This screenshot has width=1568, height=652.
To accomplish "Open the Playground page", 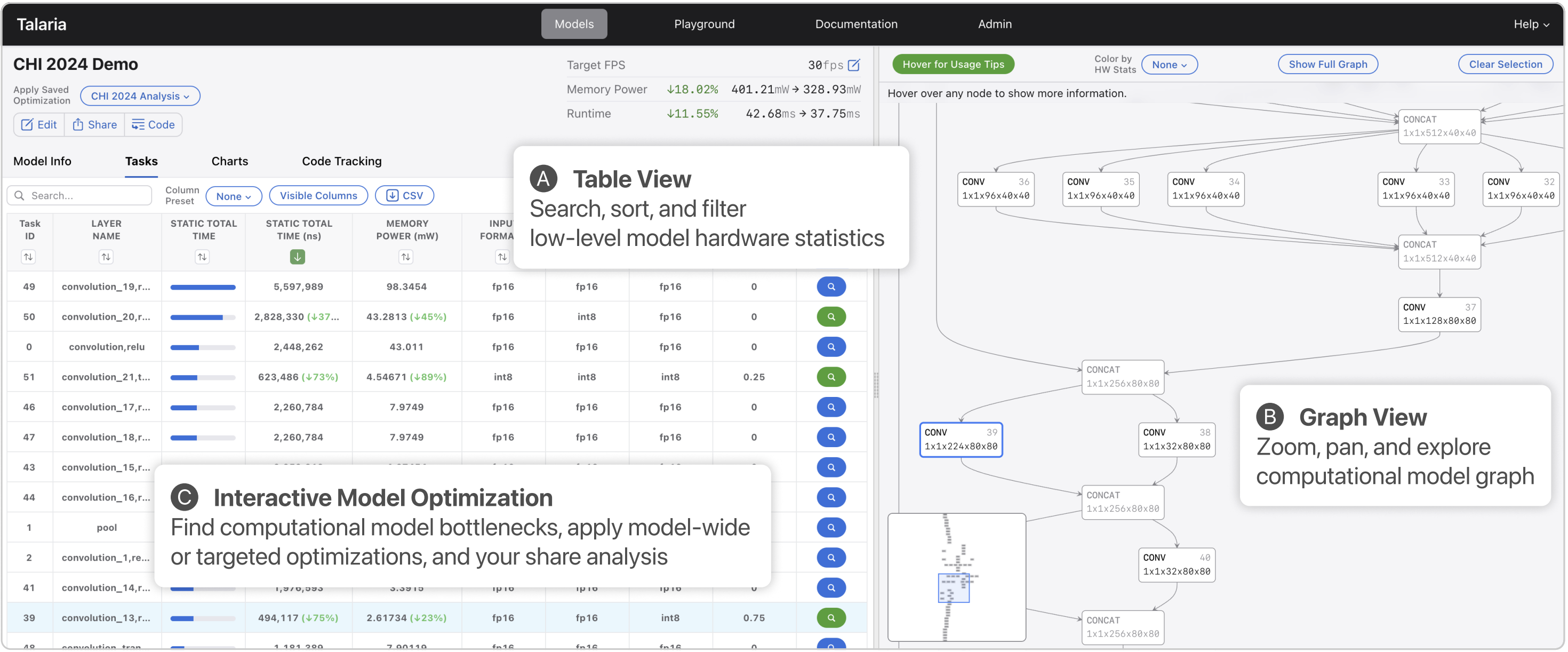I will coord(704,23).
